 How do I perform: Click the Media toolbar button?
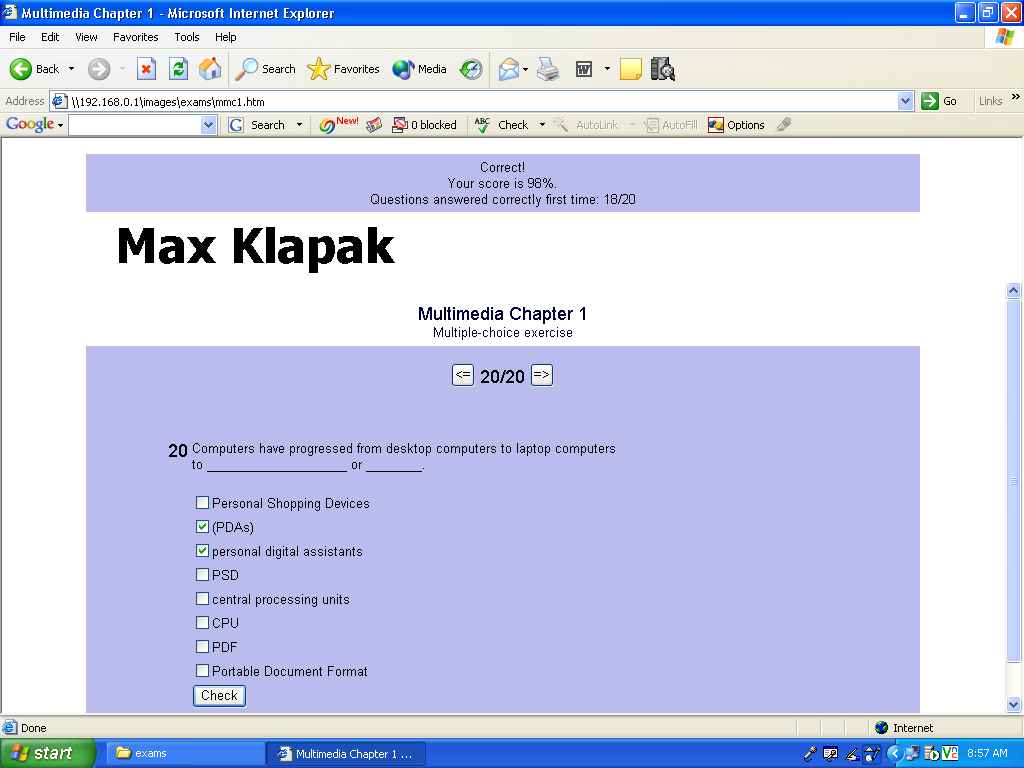(x=420, y=69)
